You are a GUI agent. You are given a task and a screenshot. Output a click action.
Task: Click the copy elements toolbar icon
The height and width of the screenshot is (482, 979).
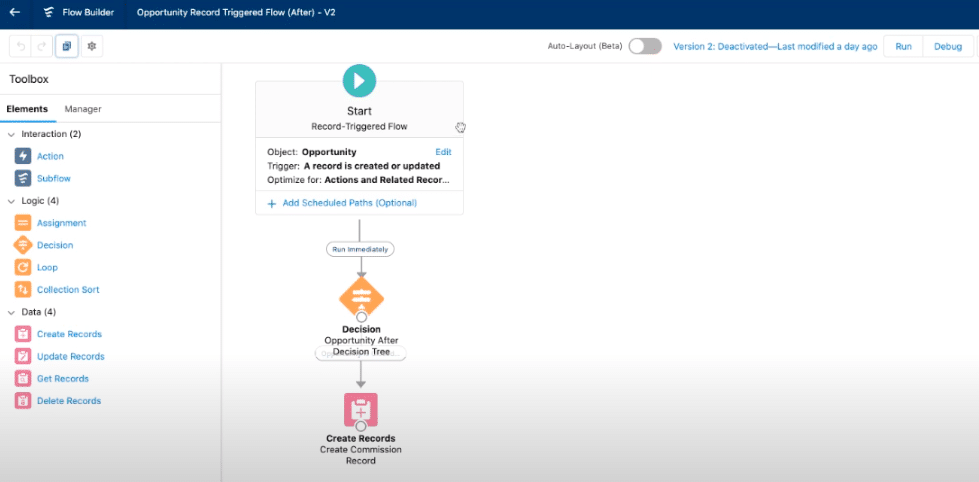(67, 46)
